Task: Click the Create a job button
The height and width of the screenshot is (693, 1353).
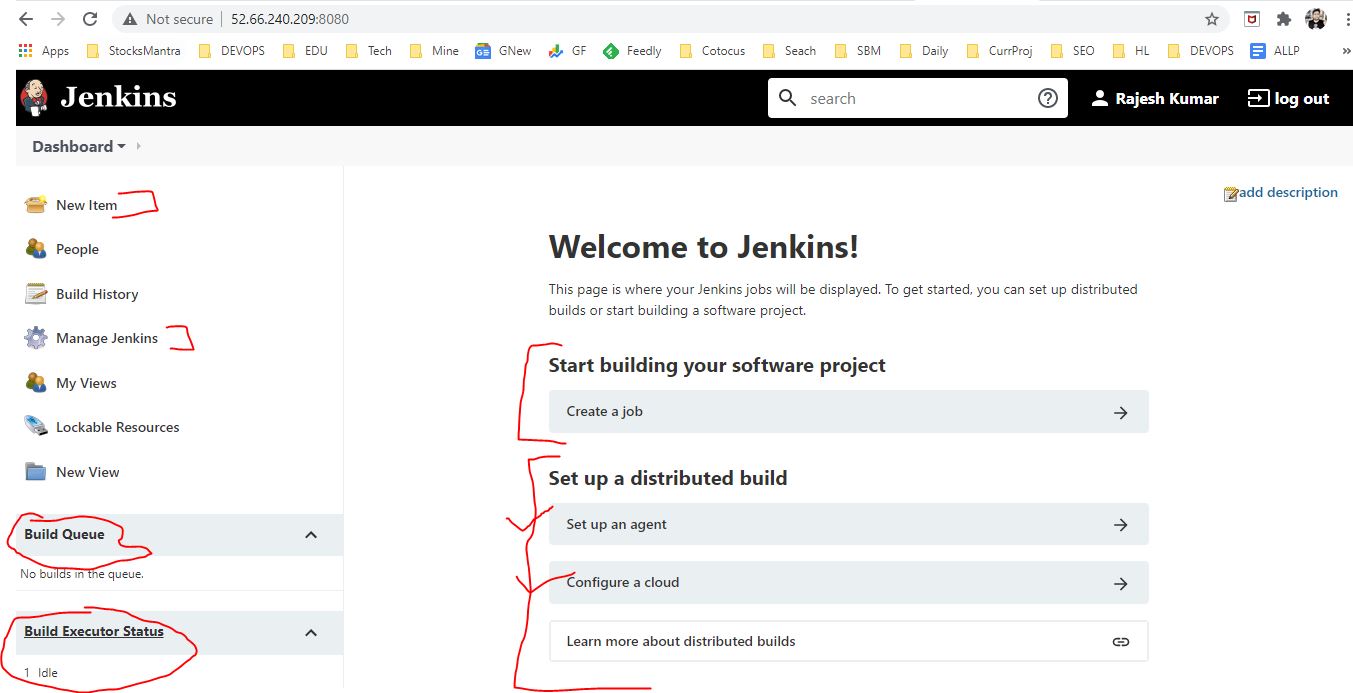Action: [x=848, y=412]
